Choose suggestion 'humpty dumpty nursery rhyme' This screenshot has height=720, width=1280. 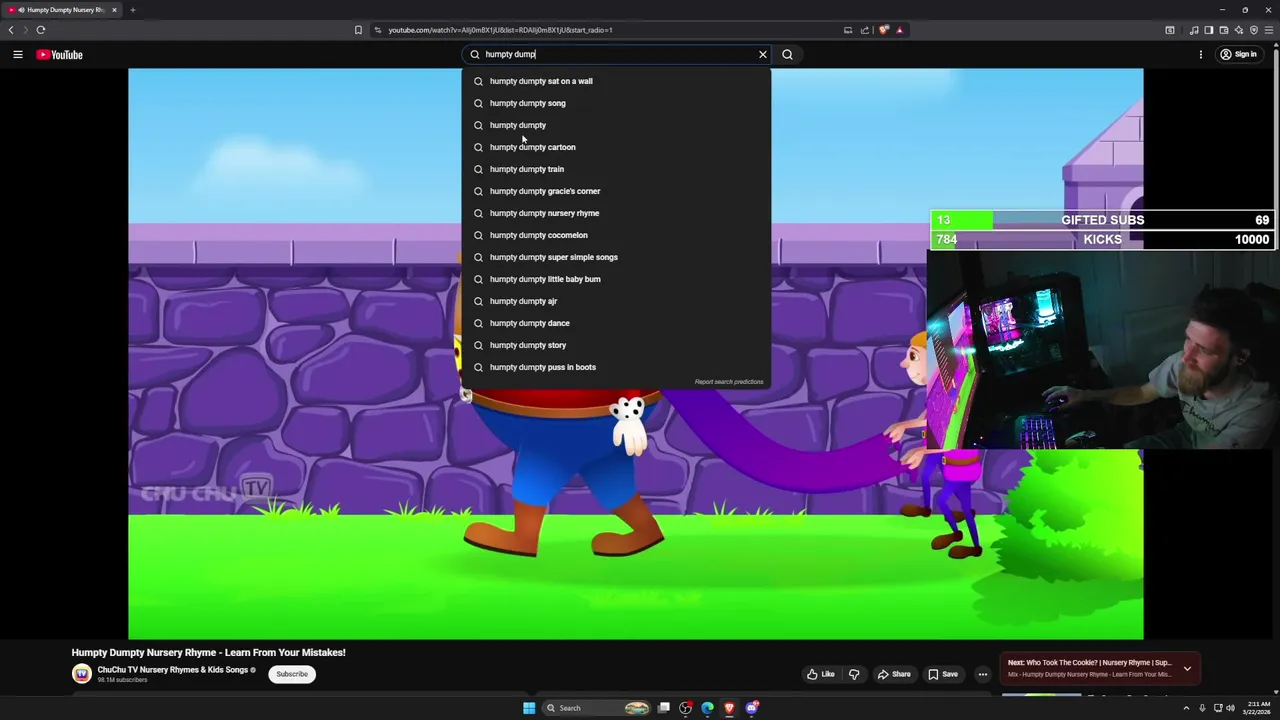pos(616,213)
